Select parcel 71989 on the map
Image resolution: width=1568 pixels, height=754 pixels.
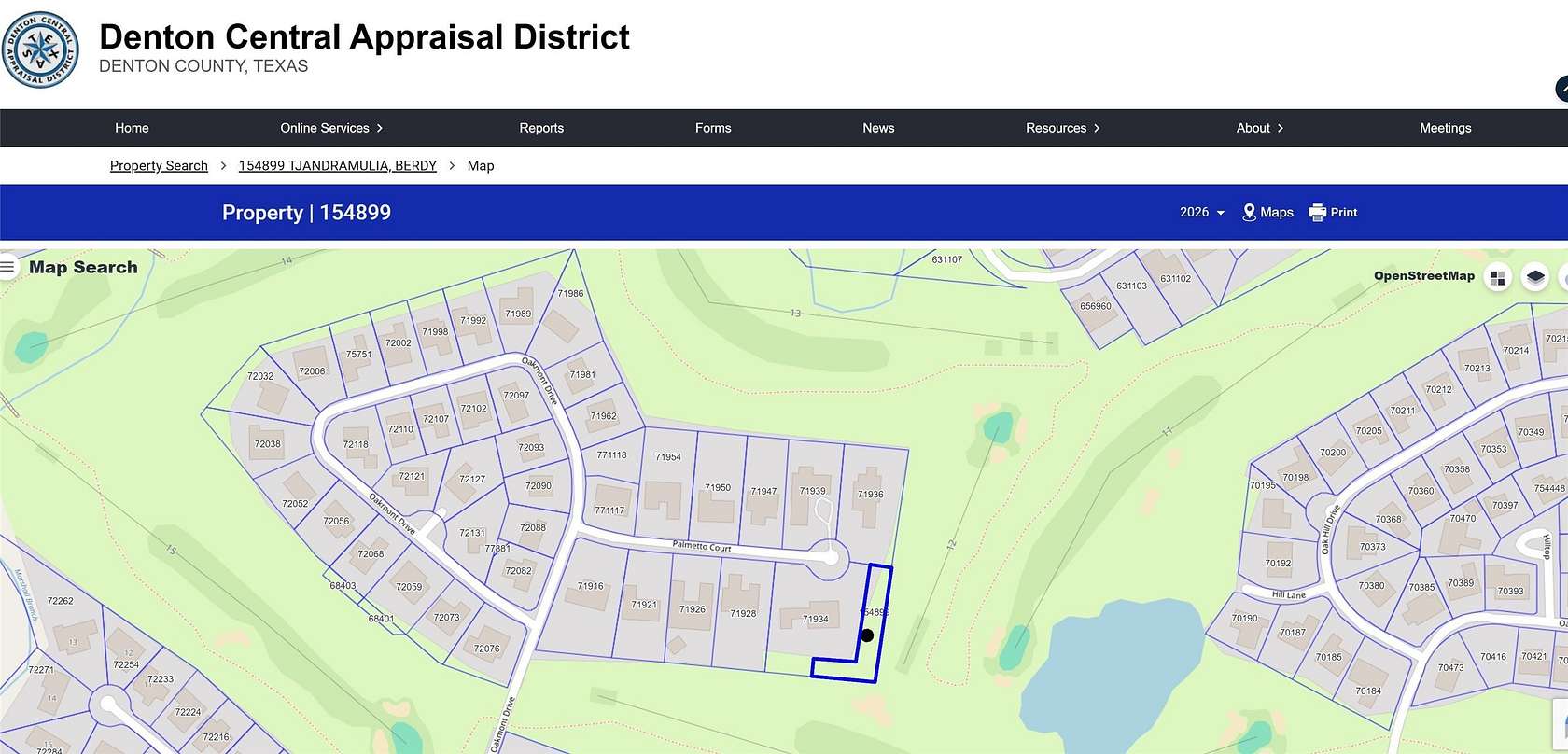click(518, 314)
